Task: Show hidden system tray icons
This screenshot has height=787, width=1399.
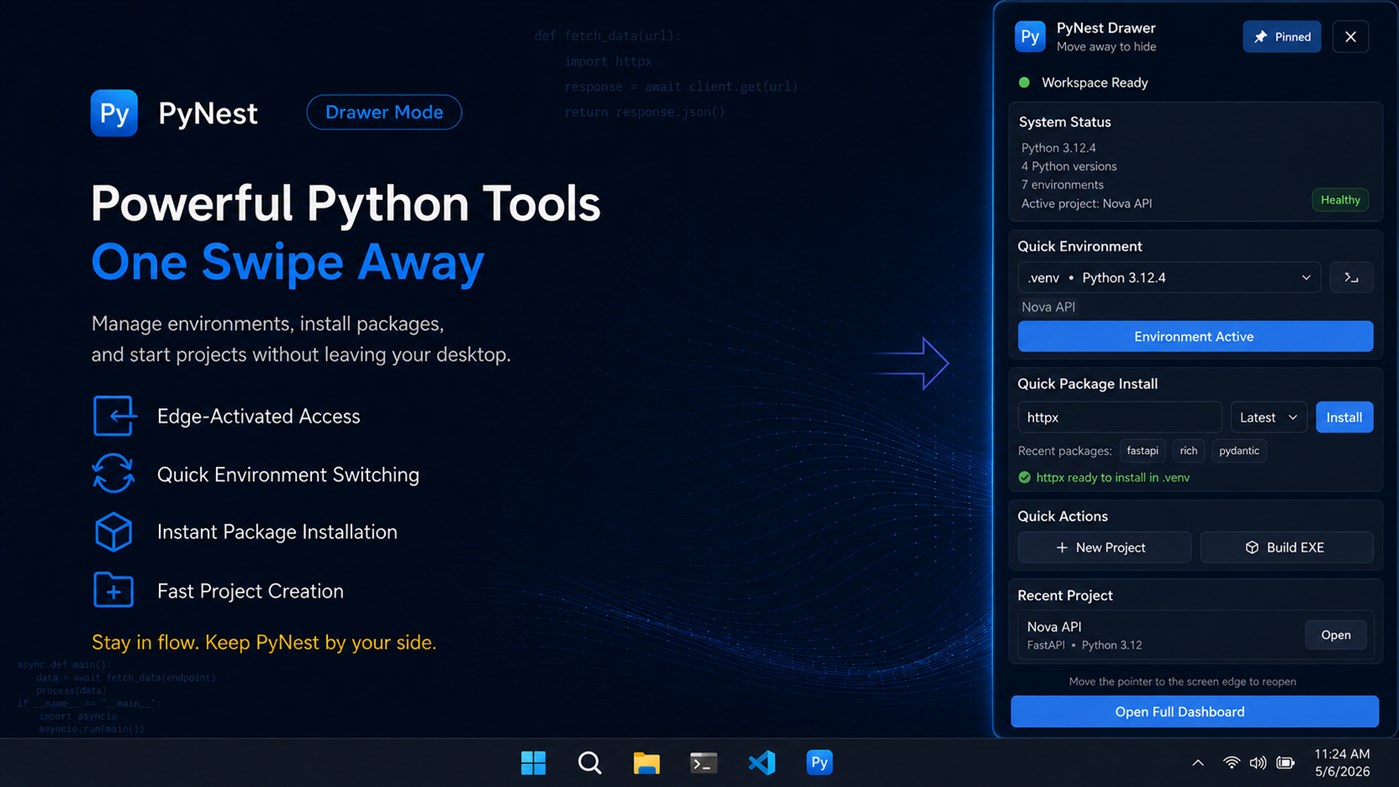Action: 1198,763
